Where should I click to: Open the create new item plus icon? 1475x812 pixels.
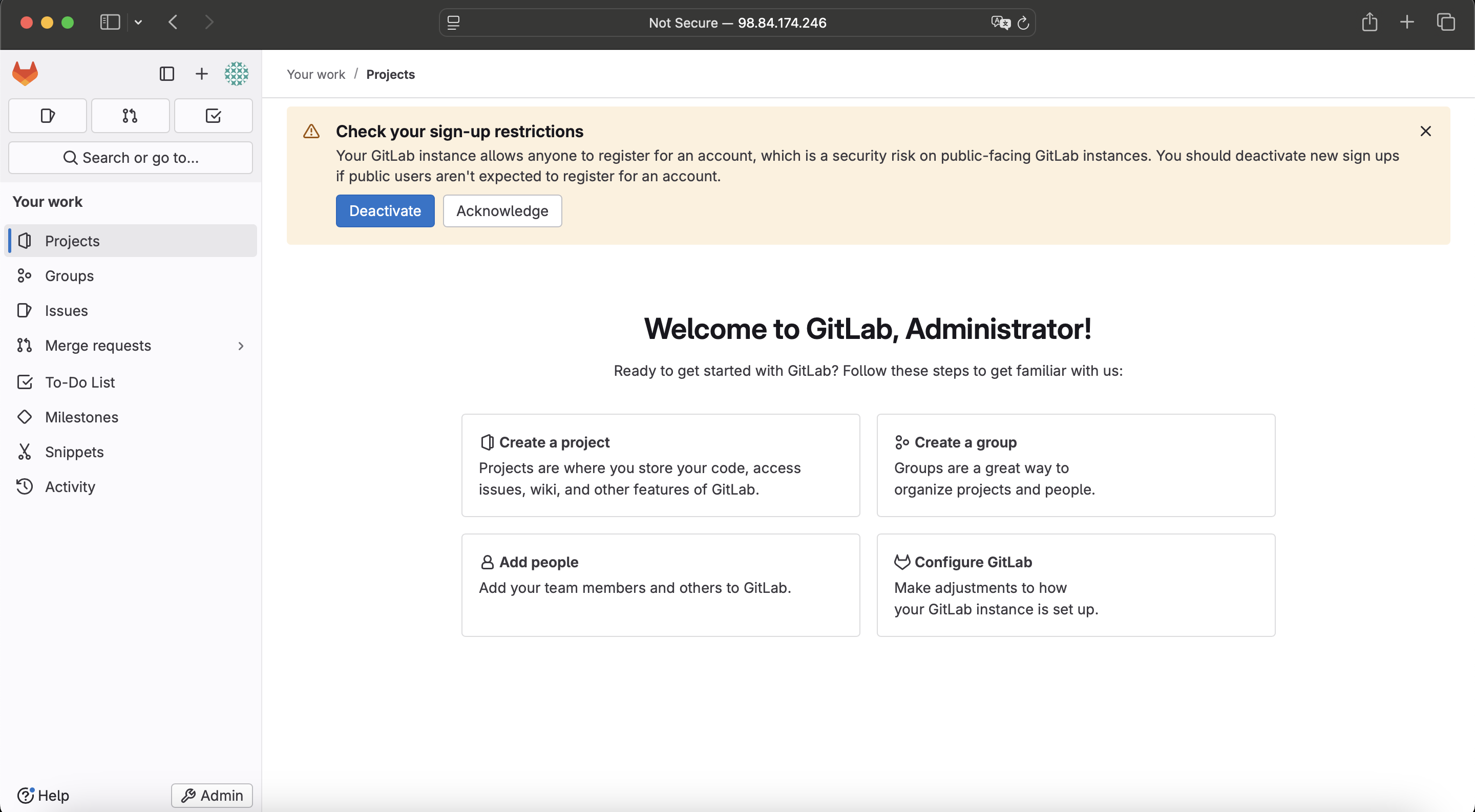point(201,73)
